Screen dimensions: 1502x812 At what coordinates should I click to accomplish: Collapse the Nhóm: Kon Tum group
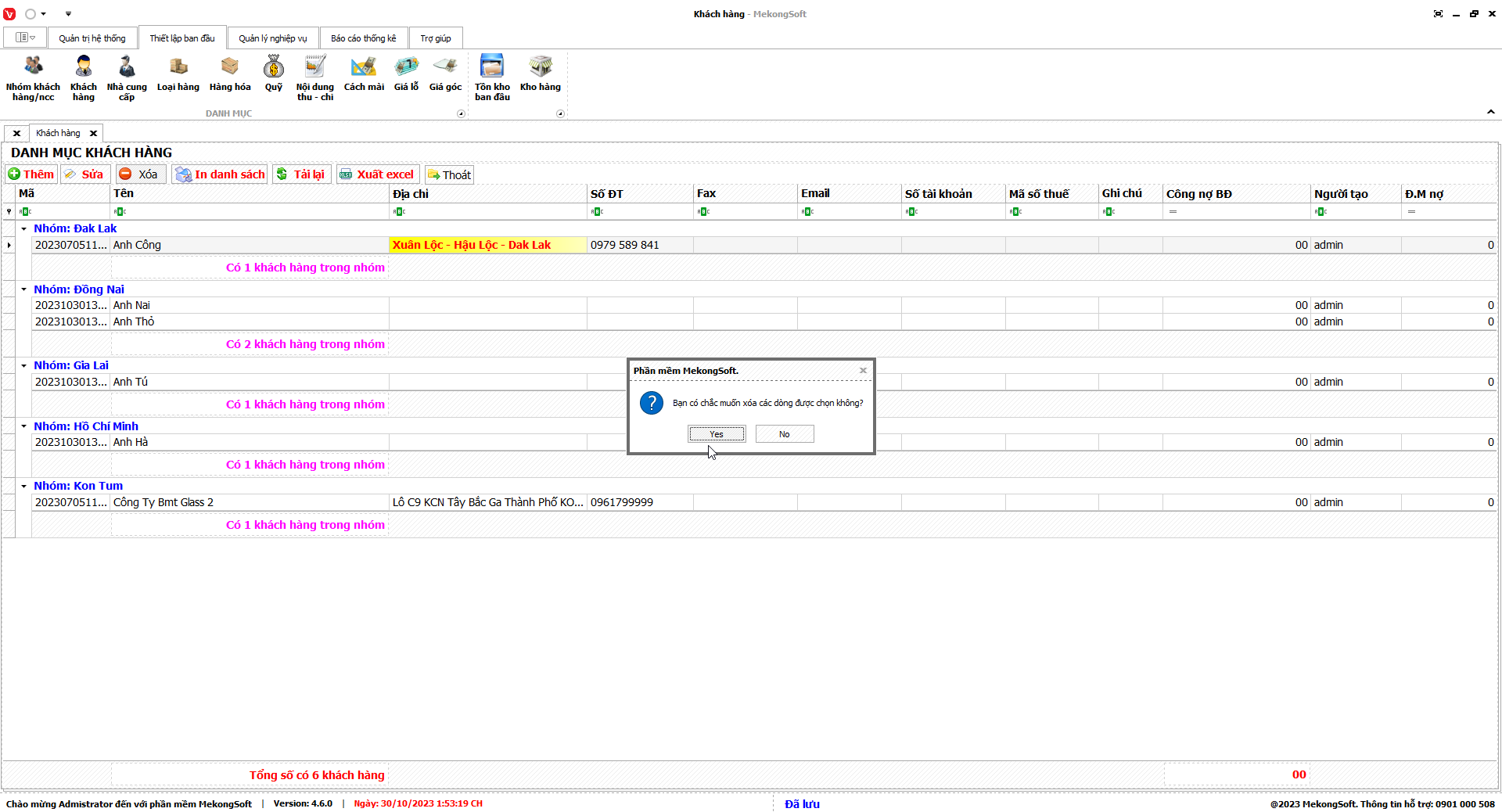[x=24, y=486]
